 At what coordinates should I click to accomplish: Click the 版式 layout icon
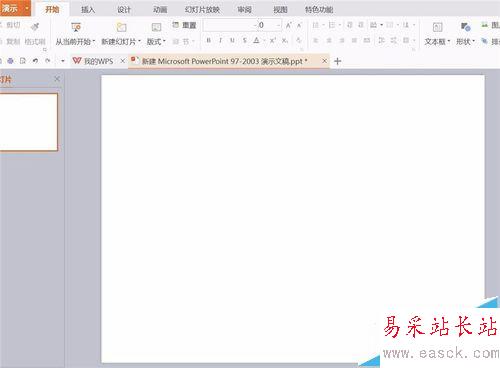pos(156,27)
